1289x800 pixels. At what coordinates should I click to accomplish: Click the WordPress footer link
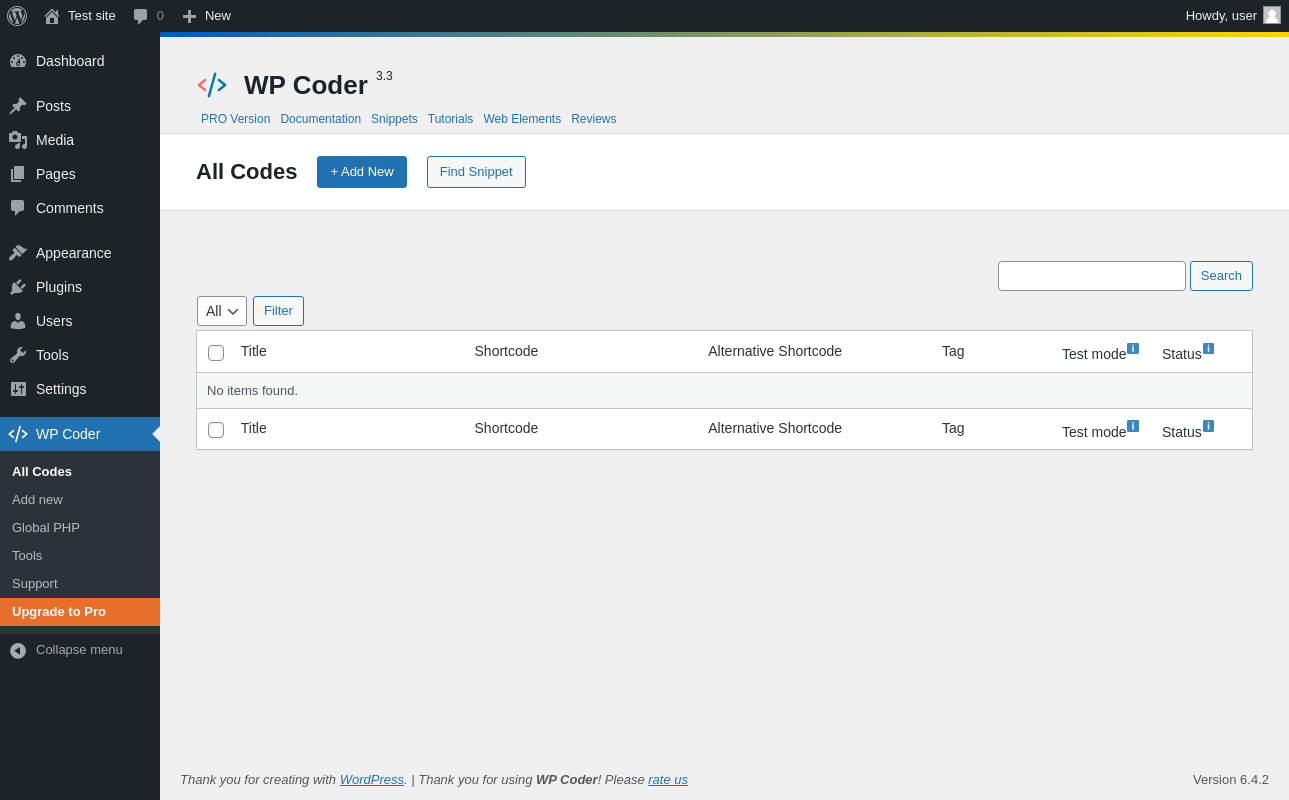coord(372,780)
